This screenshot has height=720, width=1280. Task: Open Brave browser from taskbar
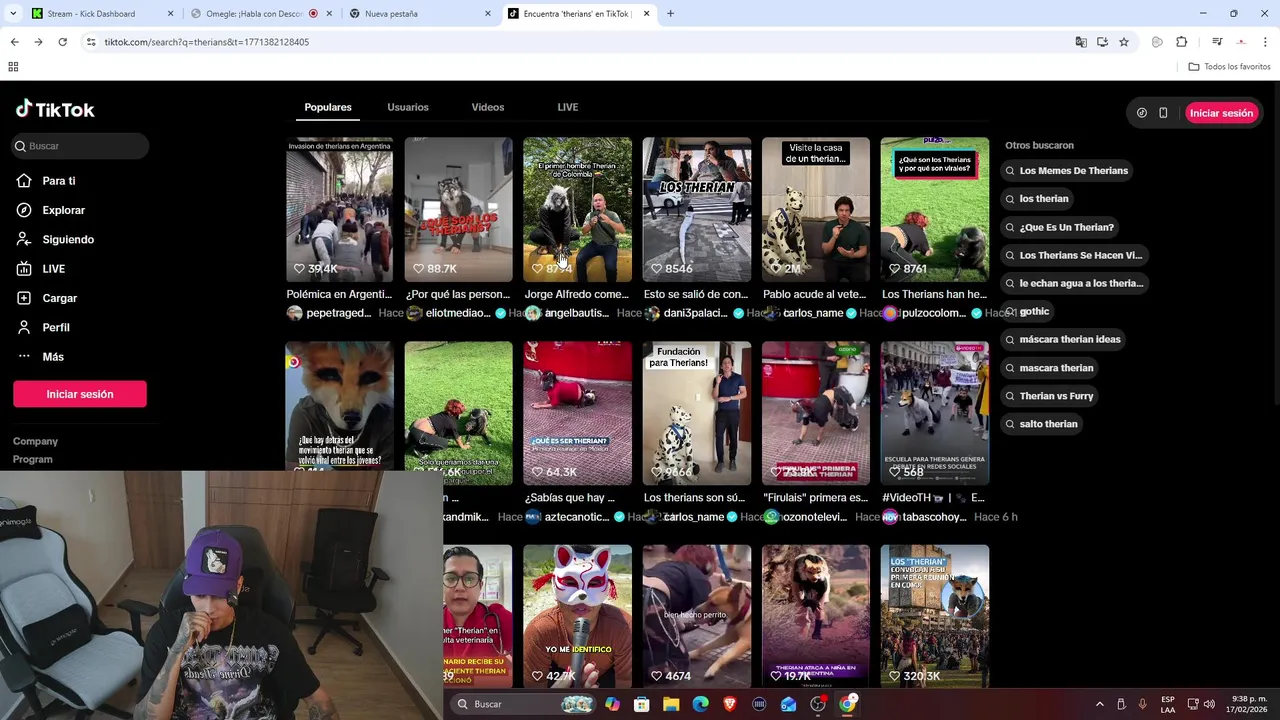[730, 704]
